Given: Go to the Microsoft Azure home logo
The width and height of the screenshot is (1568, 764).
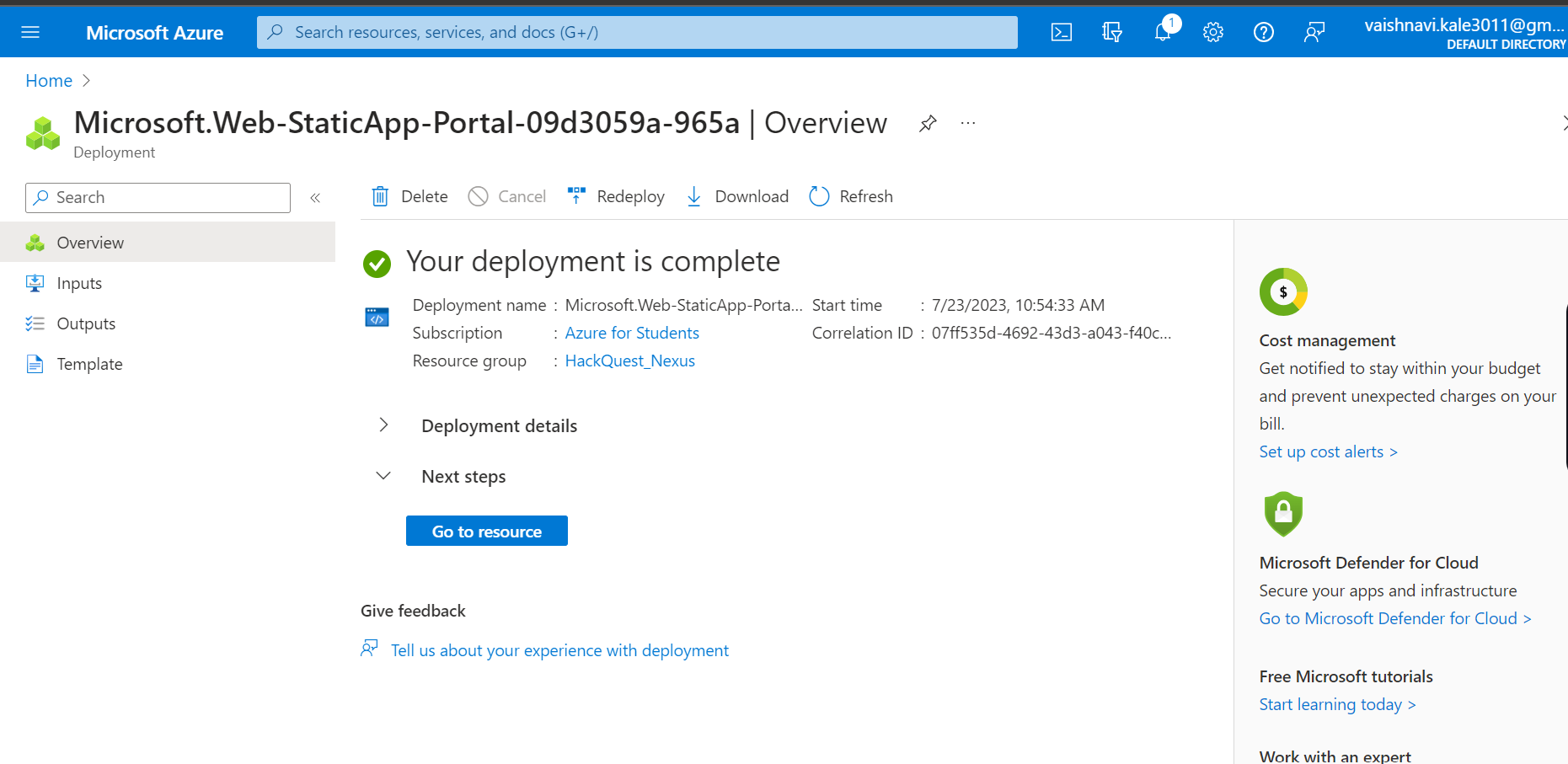Looking at the screenshot, I should point(155,33).
